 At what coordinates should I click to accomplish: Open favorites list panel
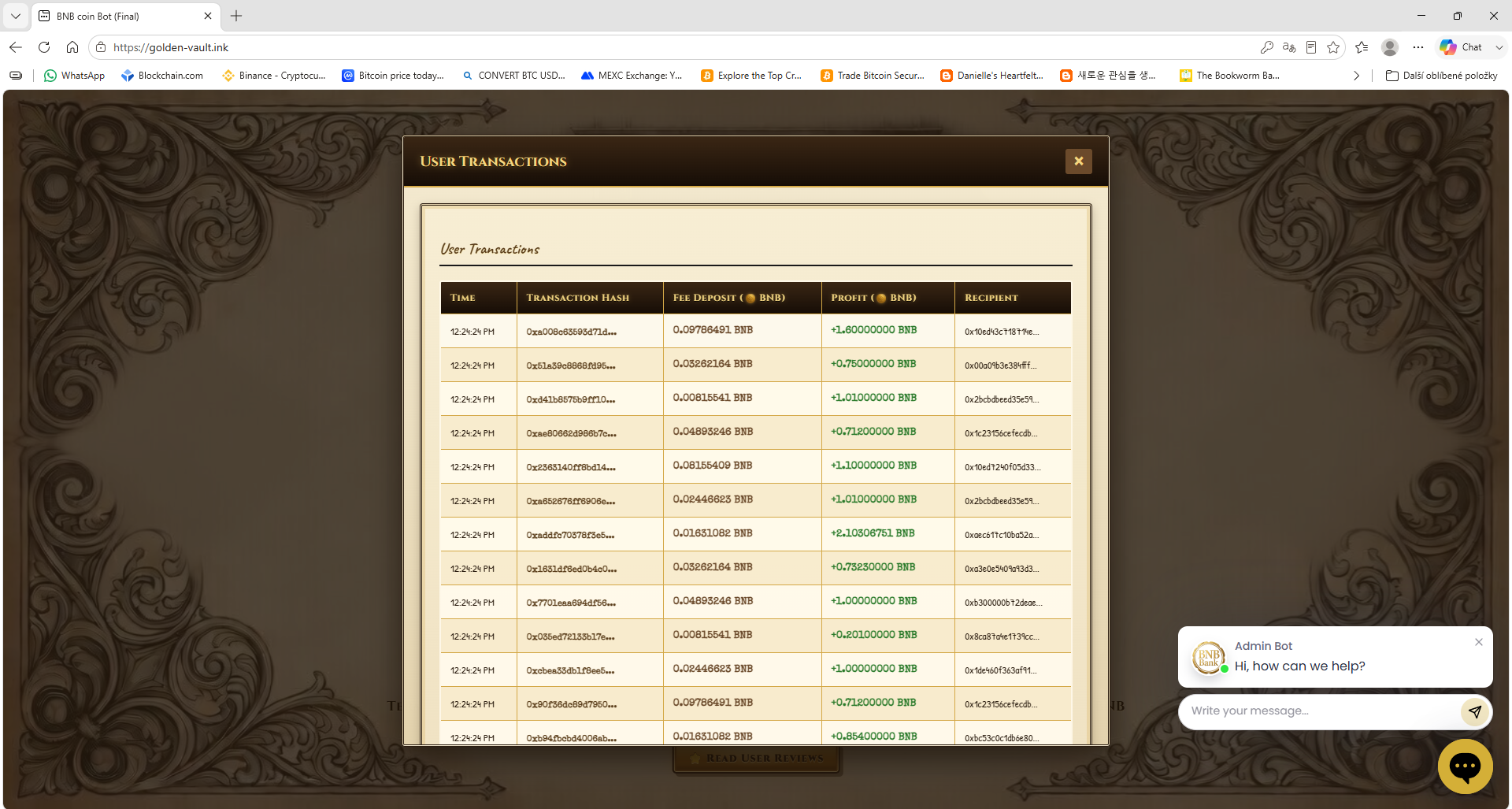coord(1362,47)
